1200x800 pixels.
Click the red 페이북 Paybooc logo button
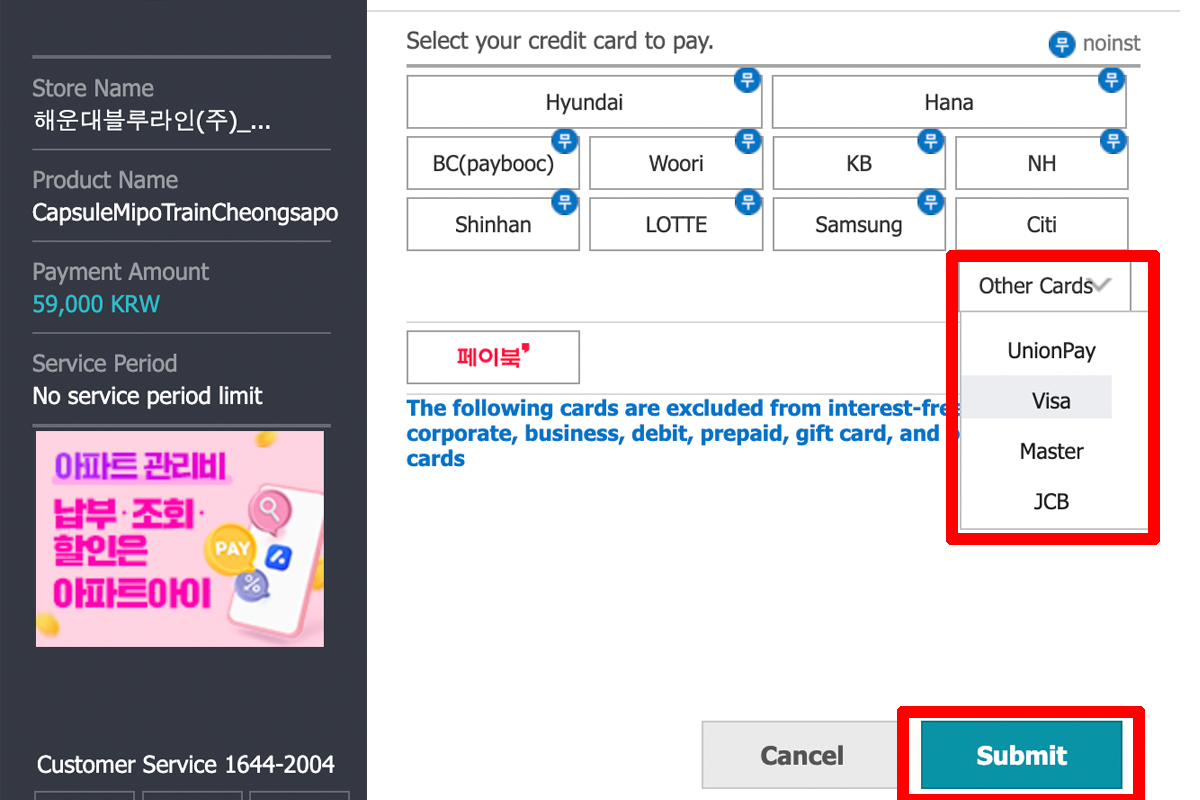(493, 357)
